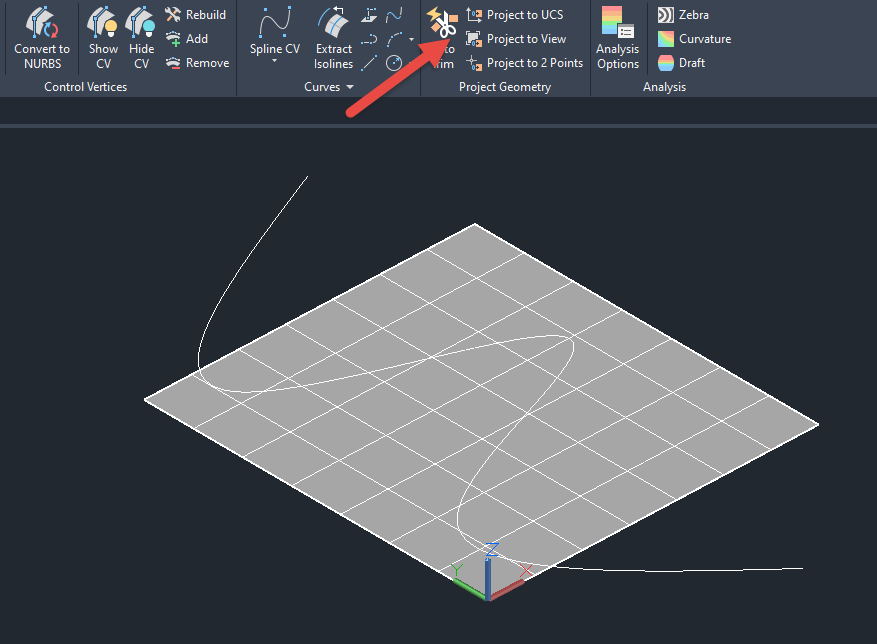Choose the blend curve tool icon

click(370, 38)
